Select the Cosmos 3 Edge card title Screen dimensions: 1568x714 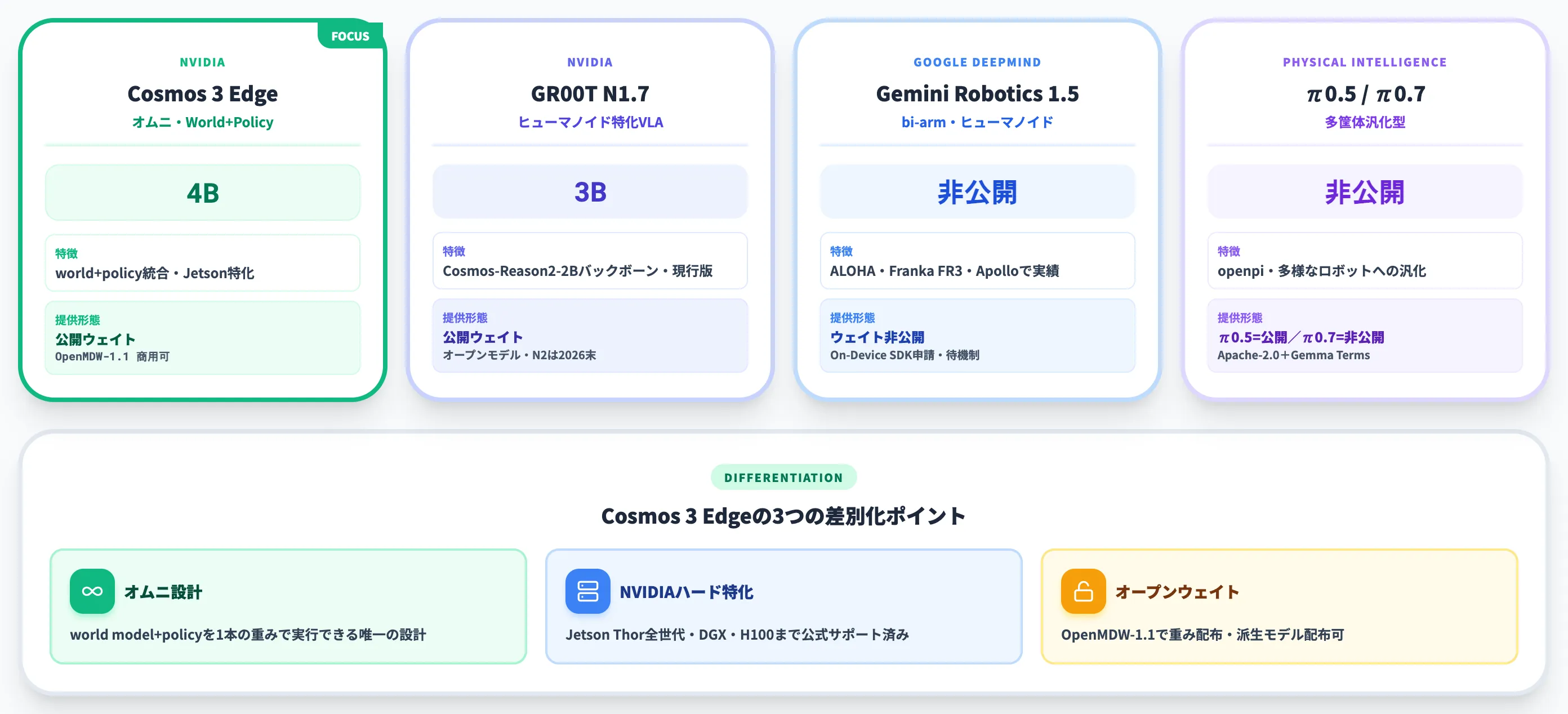(203, 93)
